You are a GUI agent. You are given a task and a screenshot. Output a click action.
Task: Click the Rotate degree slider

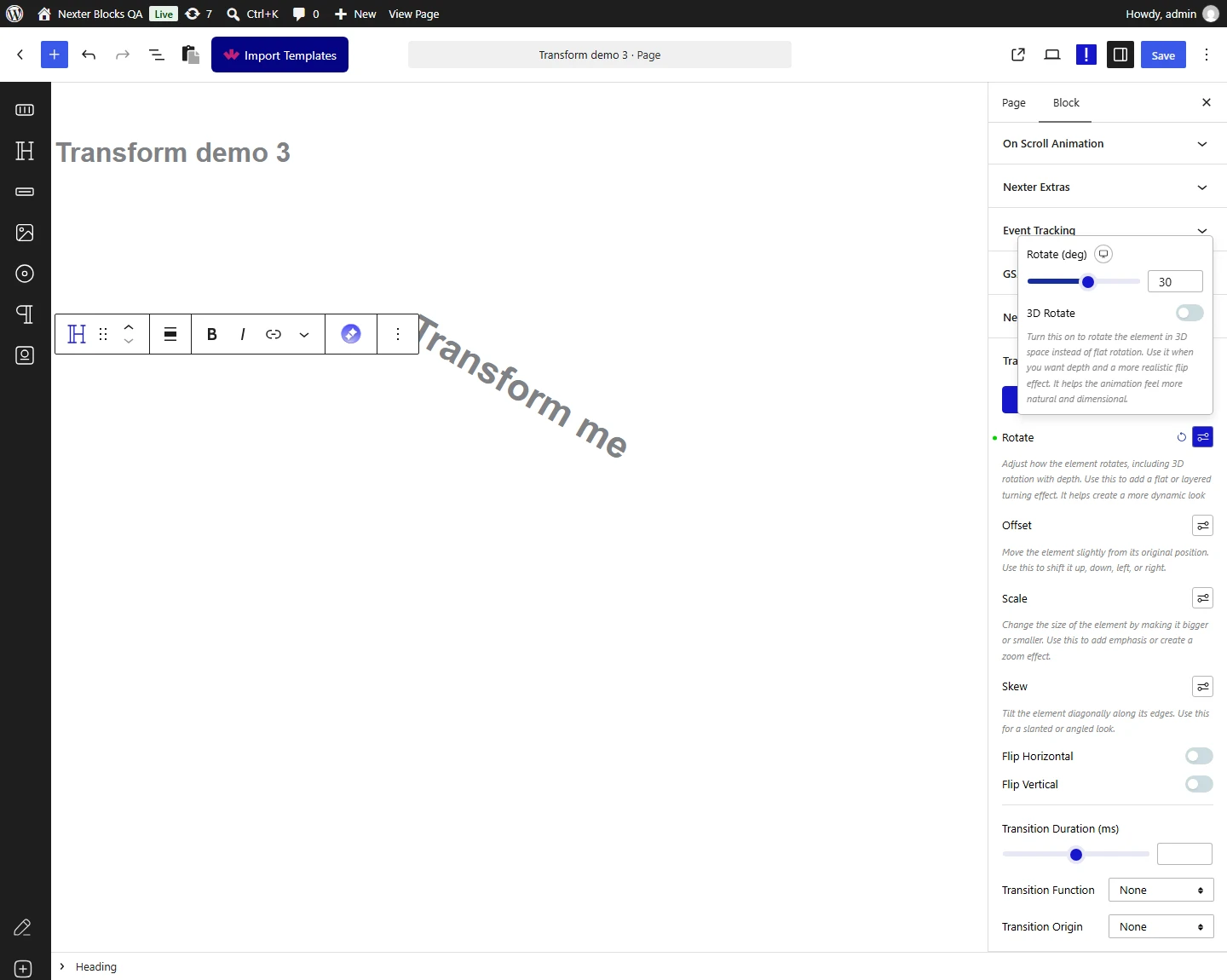click(1083, 282)
